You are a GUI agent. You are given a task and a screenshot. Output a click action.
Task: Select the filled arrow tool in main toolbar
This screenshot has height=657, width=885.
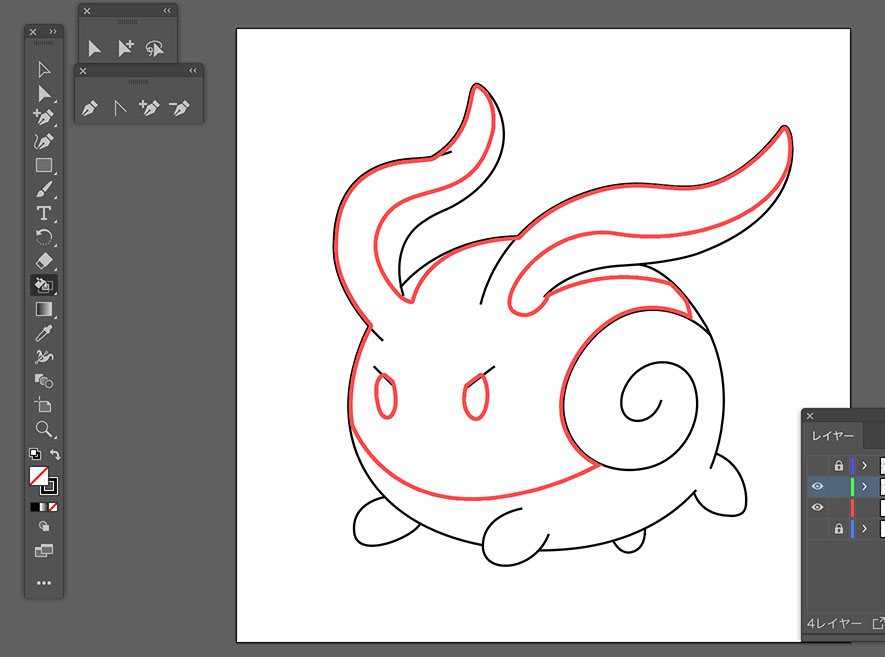click(44, 93)
